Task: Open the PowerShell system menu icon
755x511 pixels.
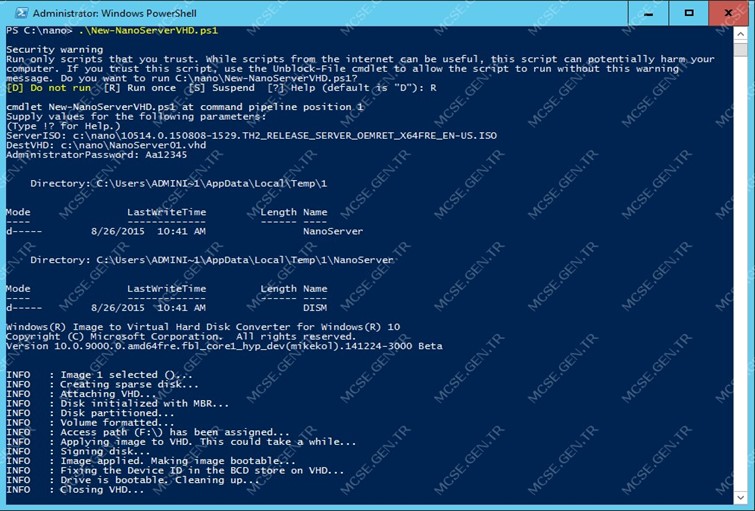Action: (21, 13)
